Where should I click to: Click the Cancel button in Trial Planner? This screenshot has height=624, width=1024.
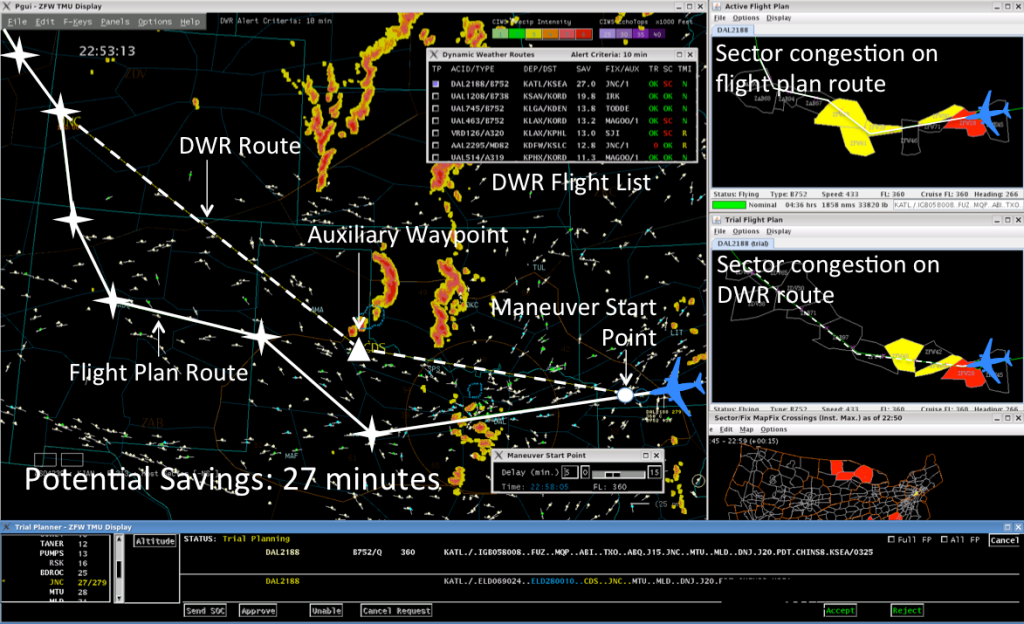point(1004,540)
